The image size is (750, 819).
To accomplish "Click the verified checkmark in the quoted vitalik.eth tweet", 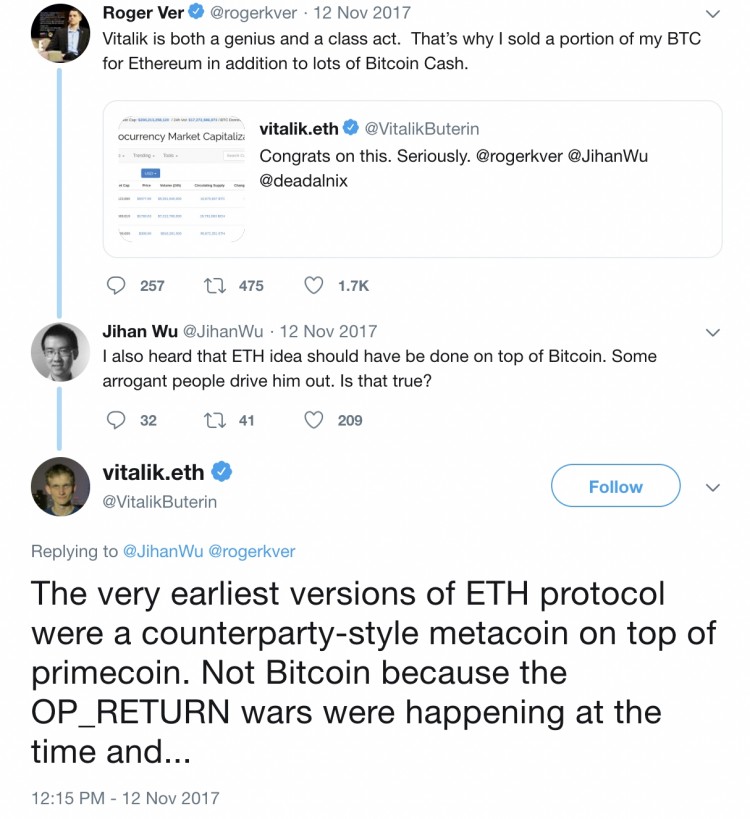I will 350,127.
